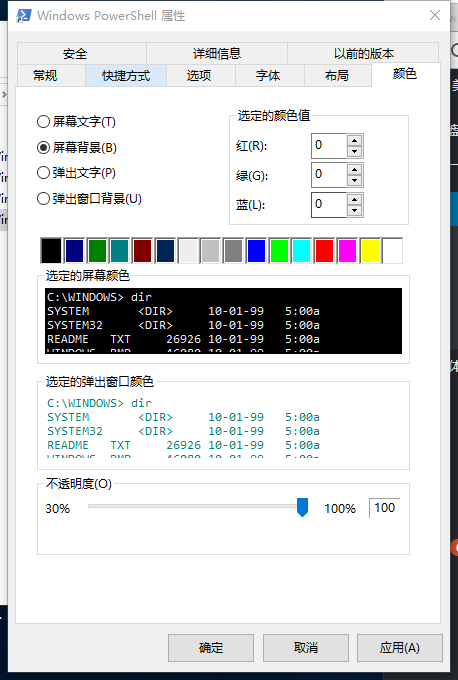Increase the 红(R) value with up arrow
This screenshot has height=680, width=458.
pyautogui.click(x=355, y=140)
